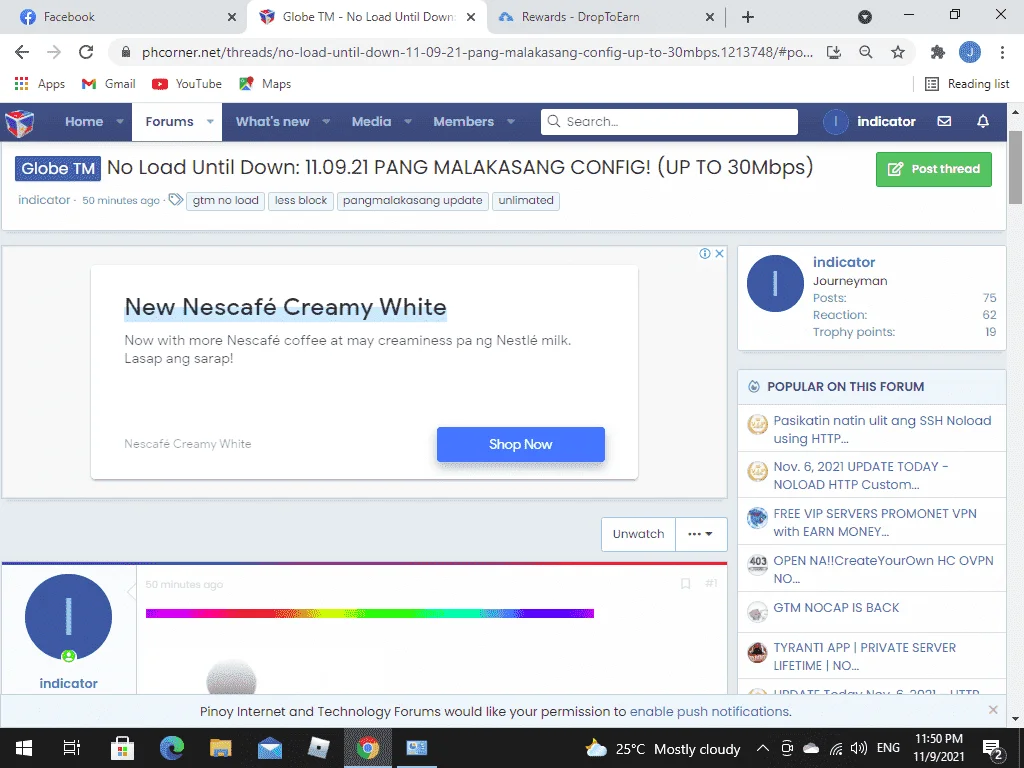Open the inbox envelope icon in navbar
Viewport: 1024px width, 768px height.
[x=944, y=121]
